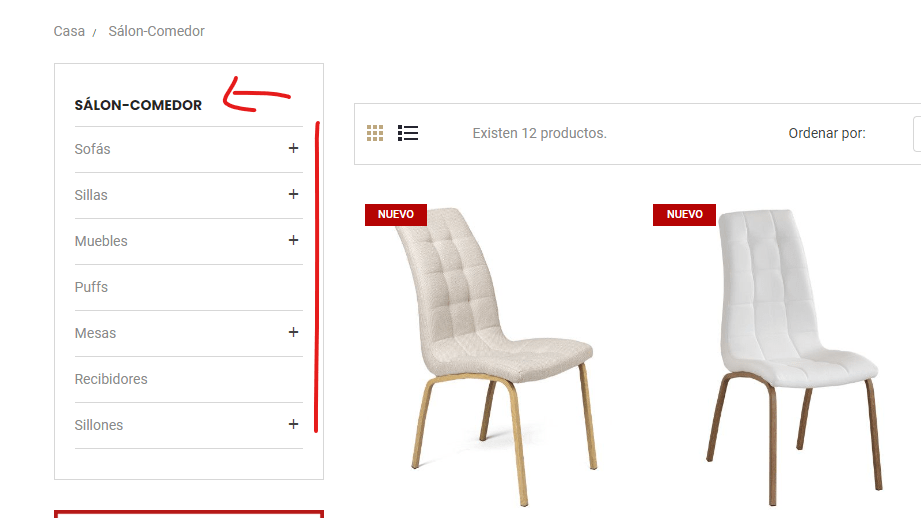Expand the Muebles plus icon
This screenshot has height=518, width=921.
click(x=293, y=240)
